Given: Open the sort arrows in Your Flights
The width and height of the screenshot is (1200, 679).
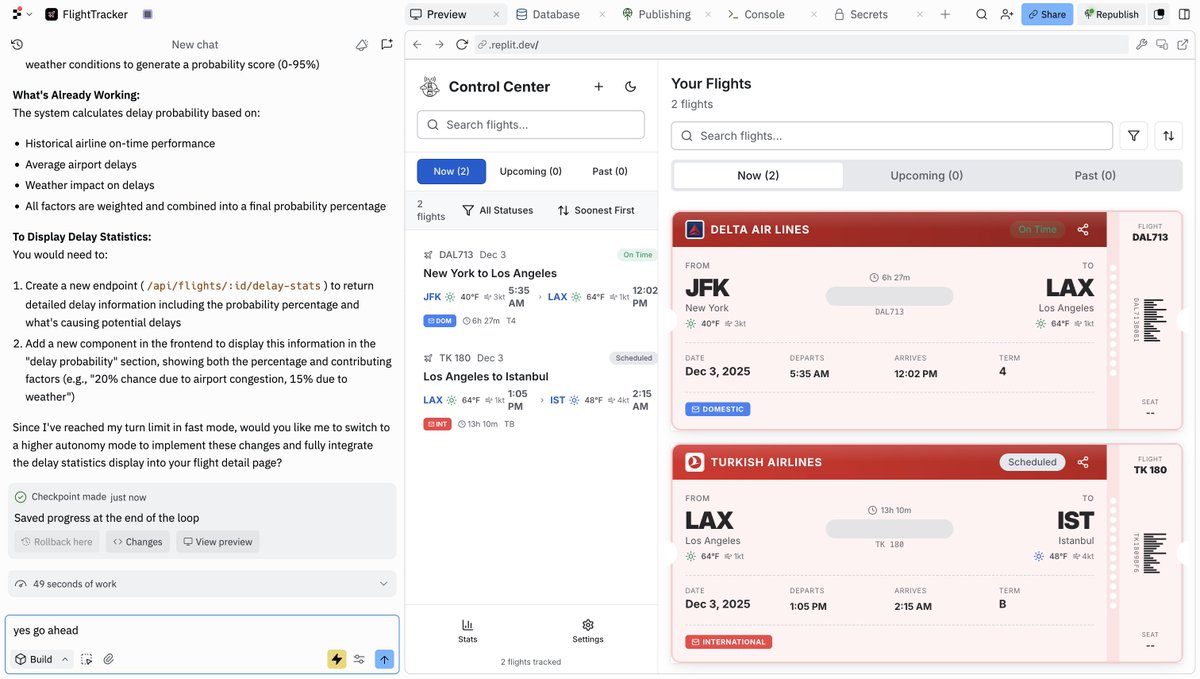Looking at the screenshot, I should pyautogui.click(x=1168, y=136).
